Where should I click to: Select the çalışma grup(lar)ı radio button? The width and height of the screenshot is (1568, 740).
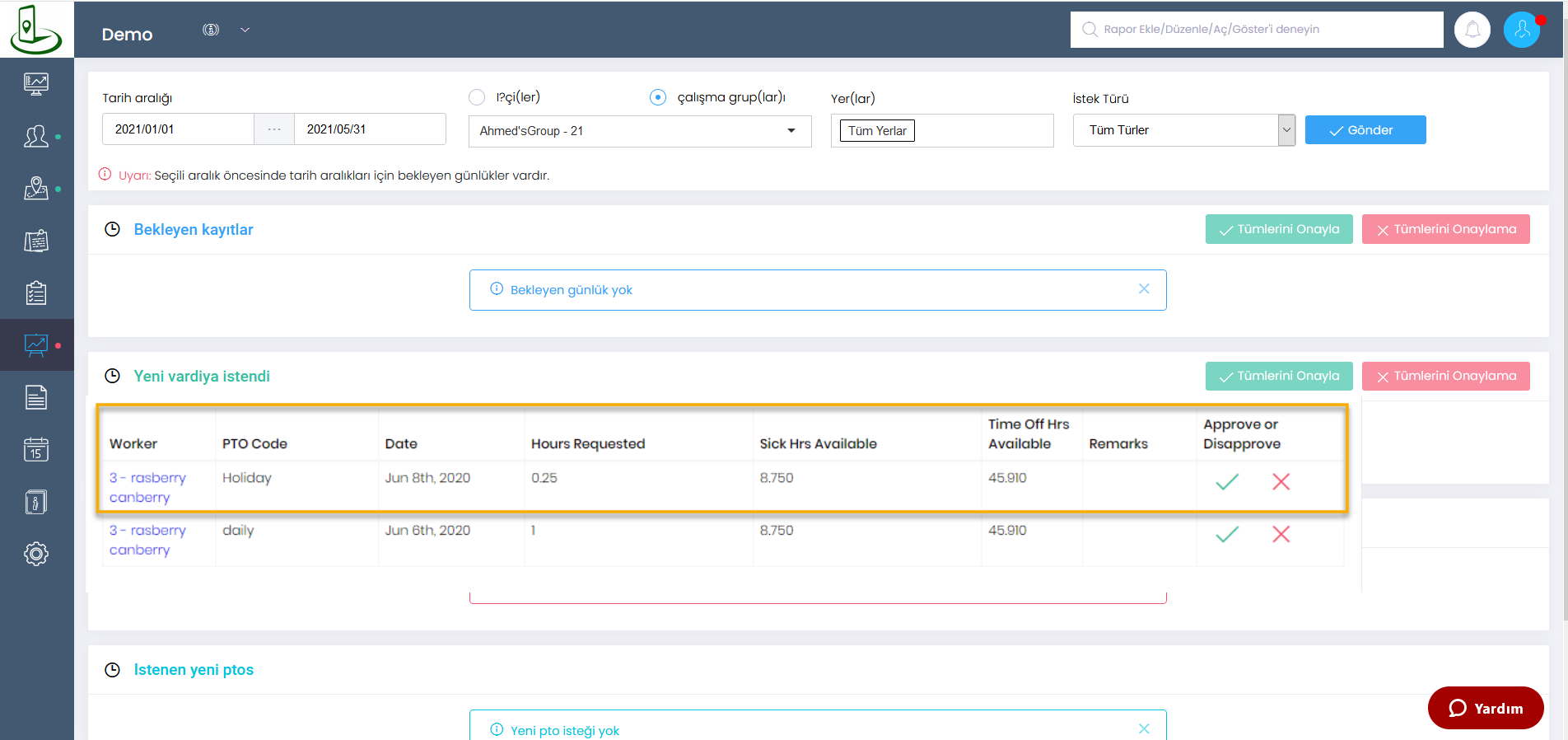click(x=658, y=97)
